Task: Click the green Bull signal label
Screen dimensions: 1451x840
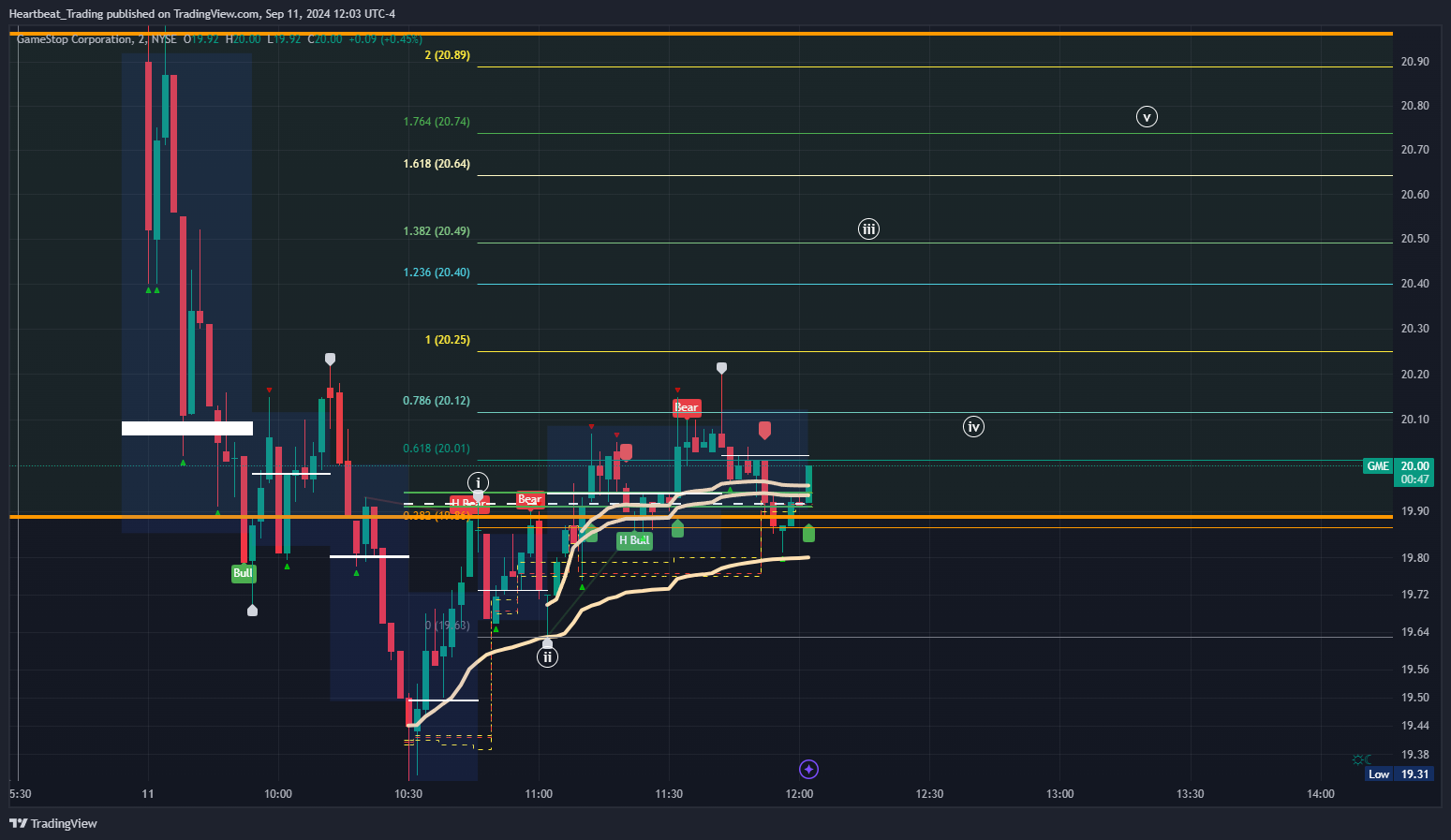Action: click(x=243, y=573)
